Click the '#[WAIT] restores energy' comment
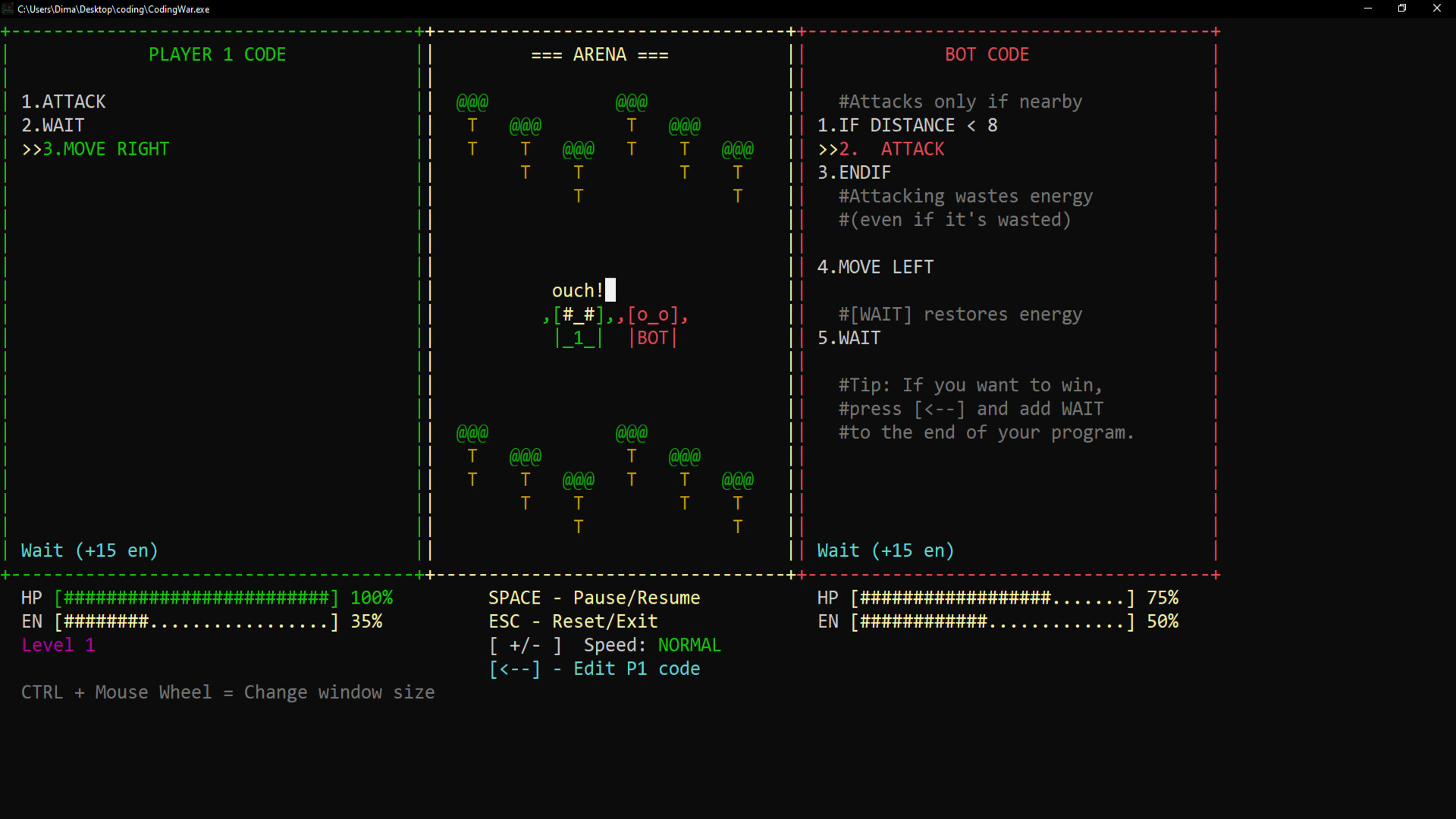 [x=960, y=314]
